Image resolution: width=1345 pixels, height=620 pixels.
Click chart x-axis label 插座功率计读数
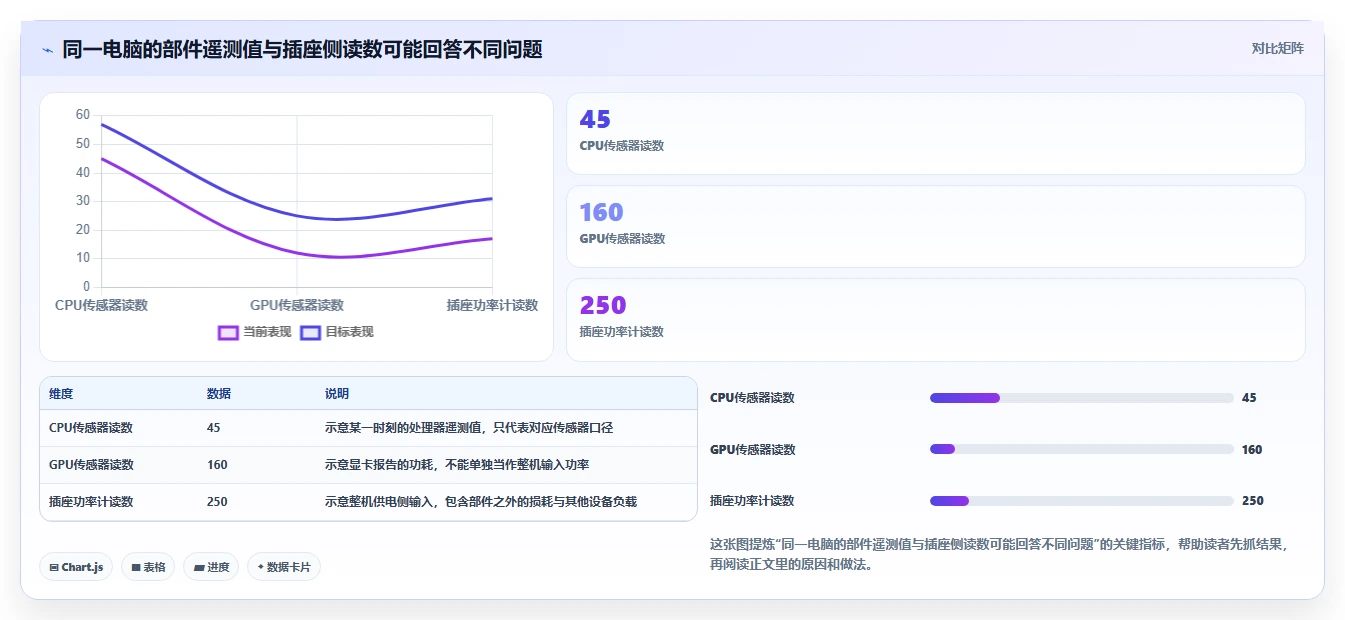492,305
